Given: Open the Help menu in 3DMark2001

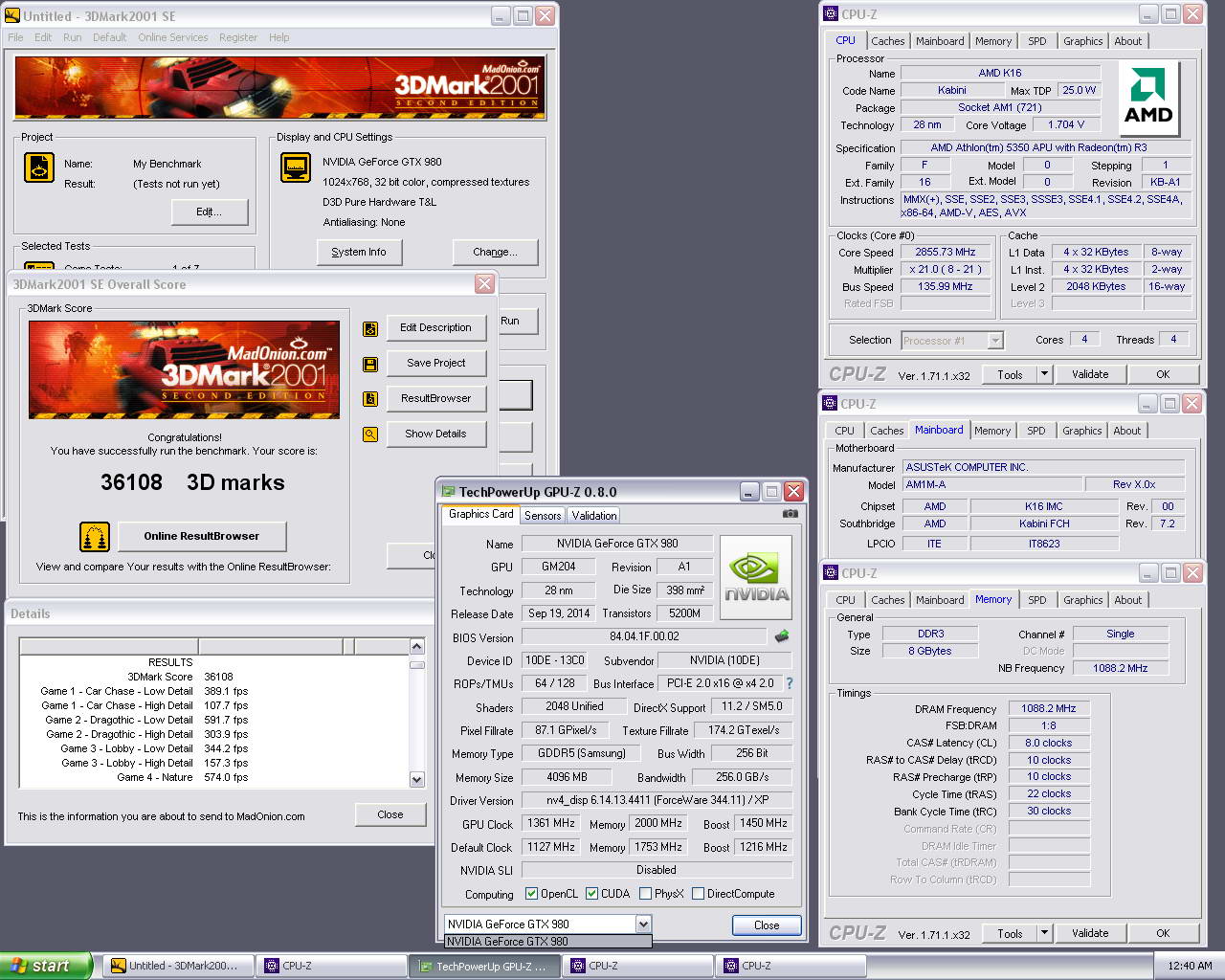Looking at the screenshot, I should [x=278, y=37].
